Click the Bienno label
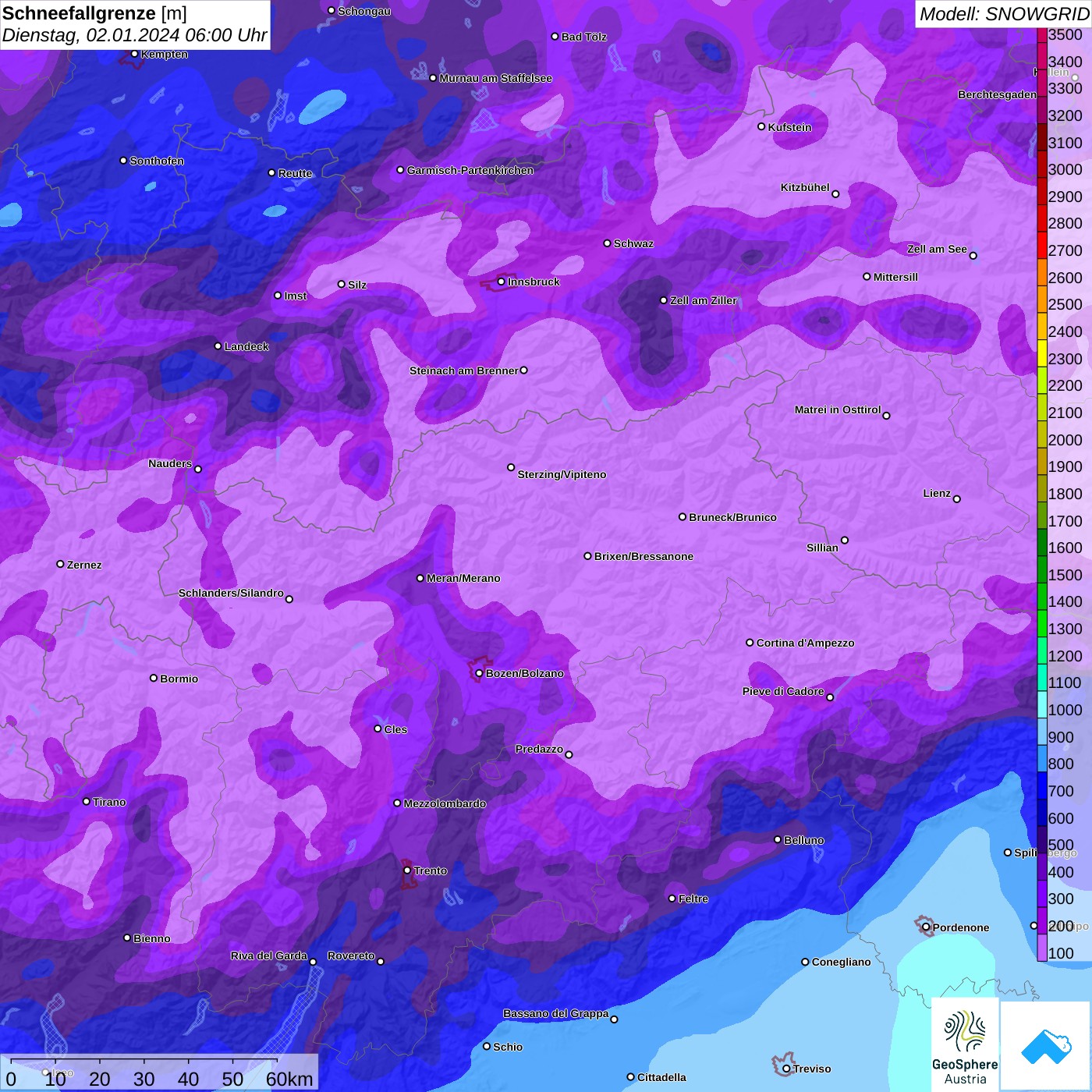The image size is (1092, 1092). (151, 938)
